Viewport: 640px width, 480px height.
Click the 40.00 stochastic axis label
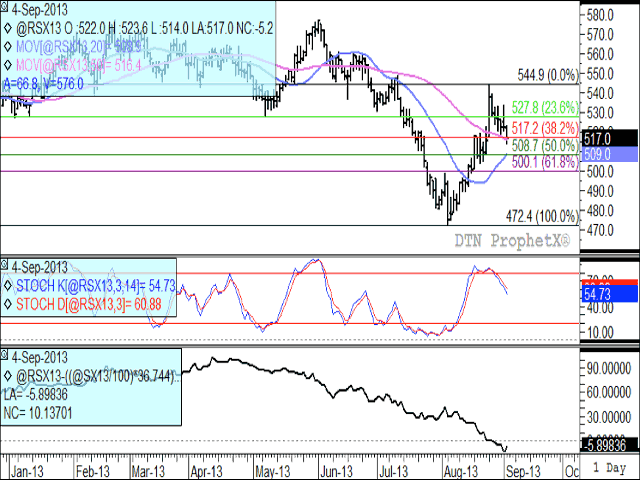click(600, 308)
